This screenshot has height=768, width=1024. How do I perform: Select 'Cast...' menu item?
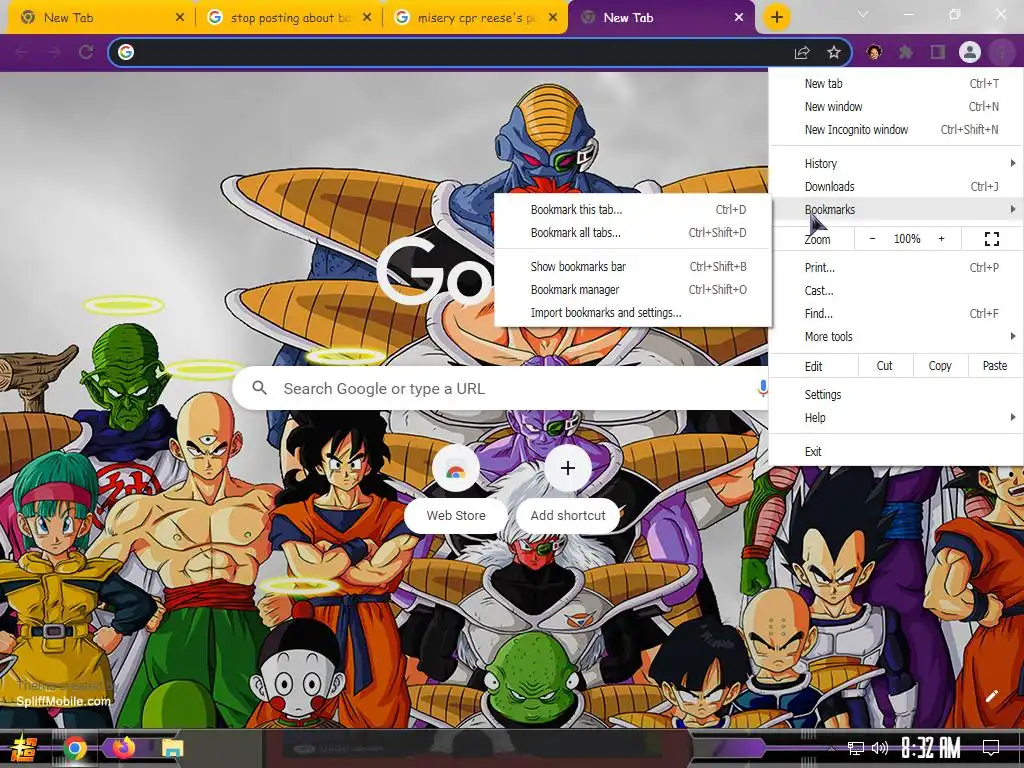(x=896, y=291)
